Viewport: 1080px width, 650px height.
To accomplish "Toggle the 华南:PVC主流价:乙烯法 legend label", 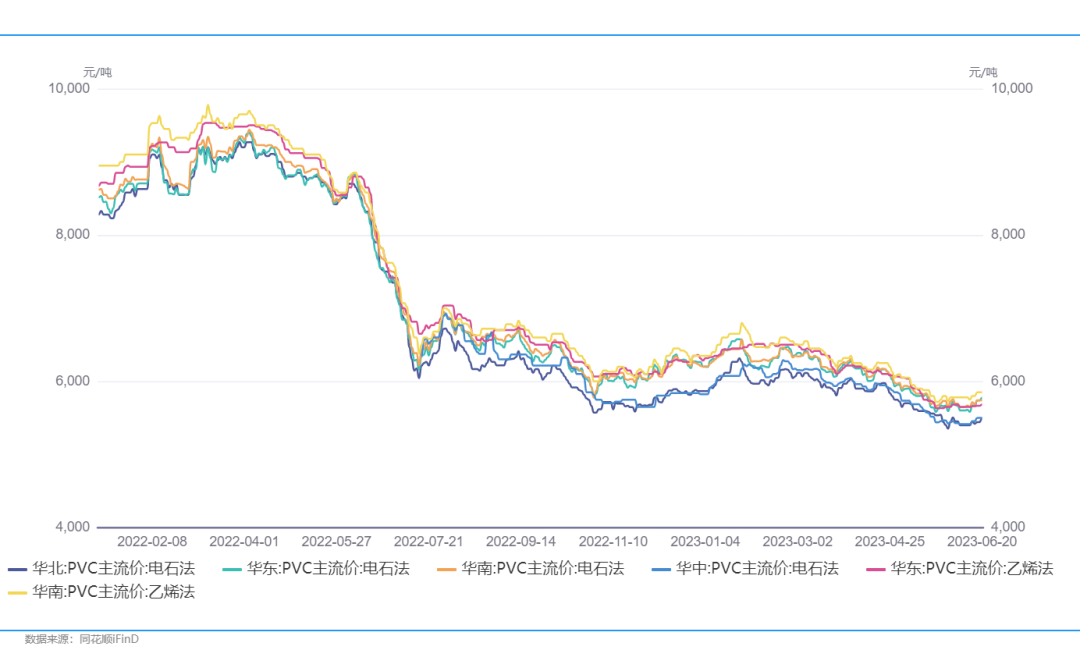I will pyautogui.click(x=113, y=591).
